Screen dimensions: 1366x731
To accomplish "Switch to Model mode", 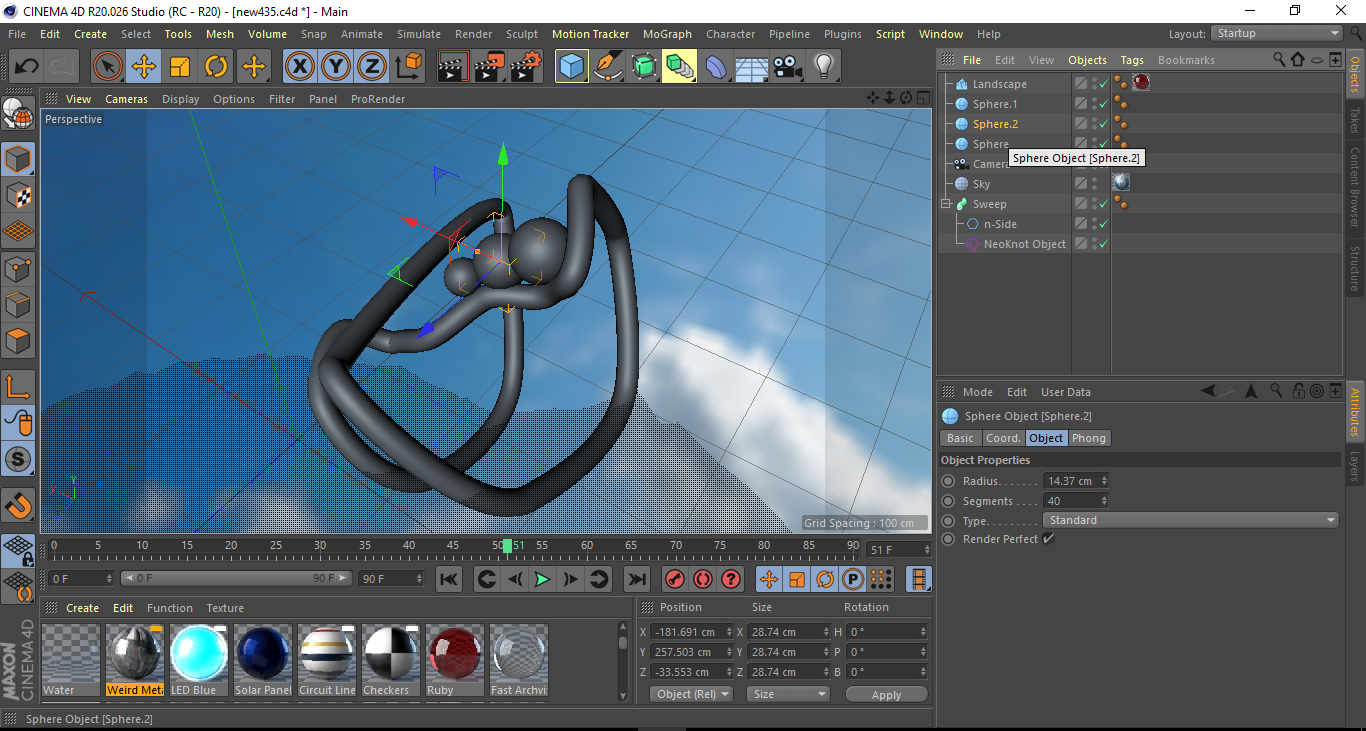I will (x=18, y=159).
